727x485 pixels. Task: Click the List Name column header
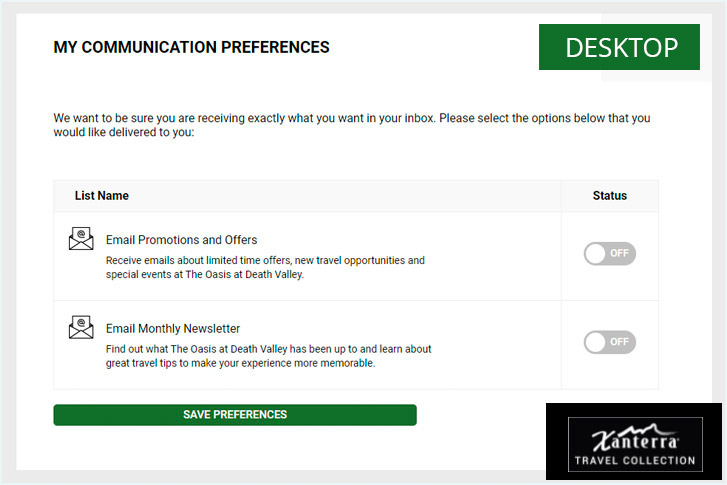coord(102,196)
